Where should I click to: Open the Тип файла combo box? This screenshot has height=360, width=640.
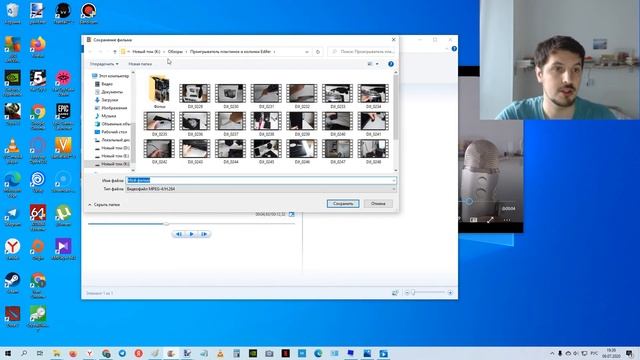[261, 189]
